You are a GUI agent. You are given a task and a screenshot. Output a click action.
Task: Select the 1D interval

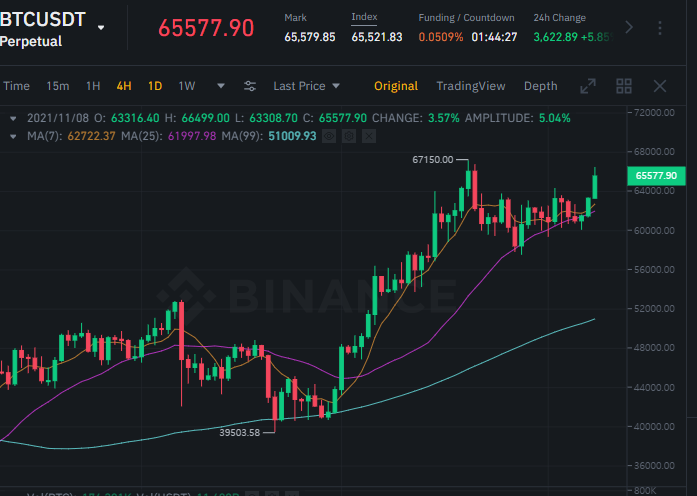(155, 86)
